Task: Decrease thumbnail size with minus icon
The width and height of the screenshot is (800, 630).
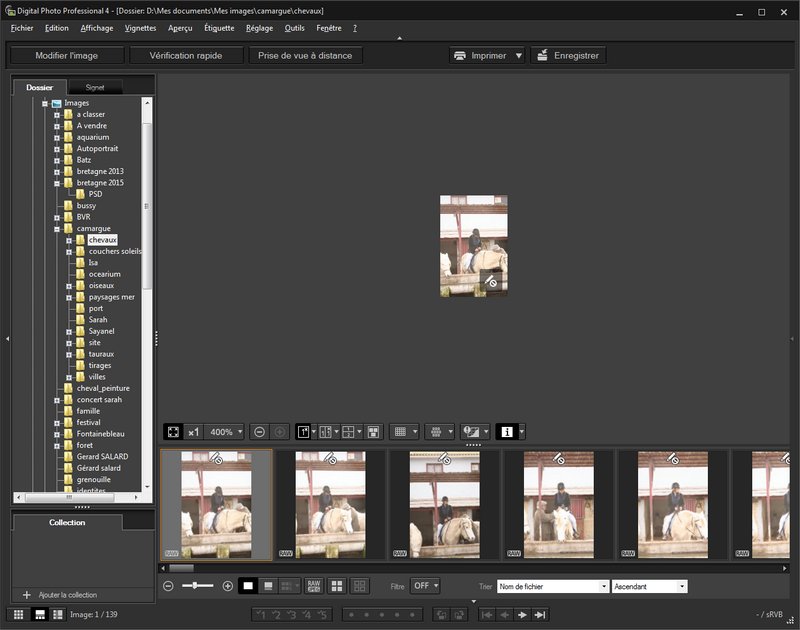Action: pyautogui.click(x=168, y=586)
